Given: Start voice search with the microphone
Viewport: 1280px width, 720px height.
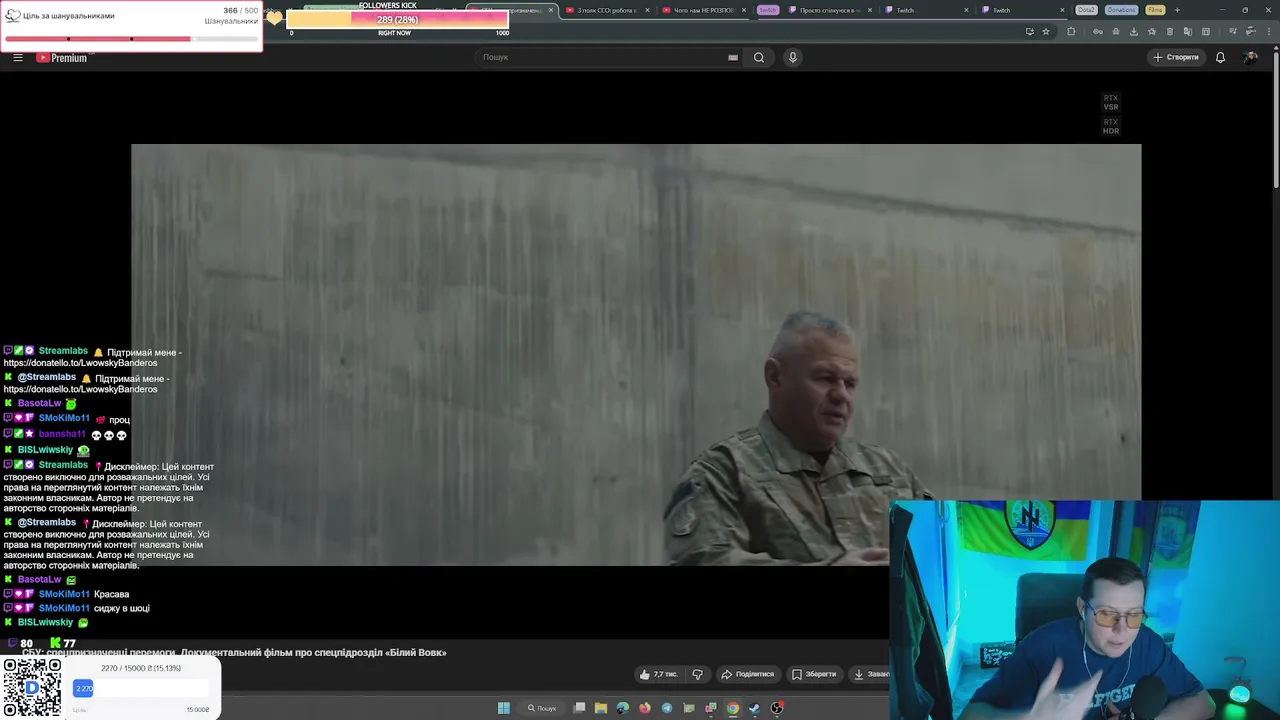Looking at the screenshot, I should [x=793, y=57].
